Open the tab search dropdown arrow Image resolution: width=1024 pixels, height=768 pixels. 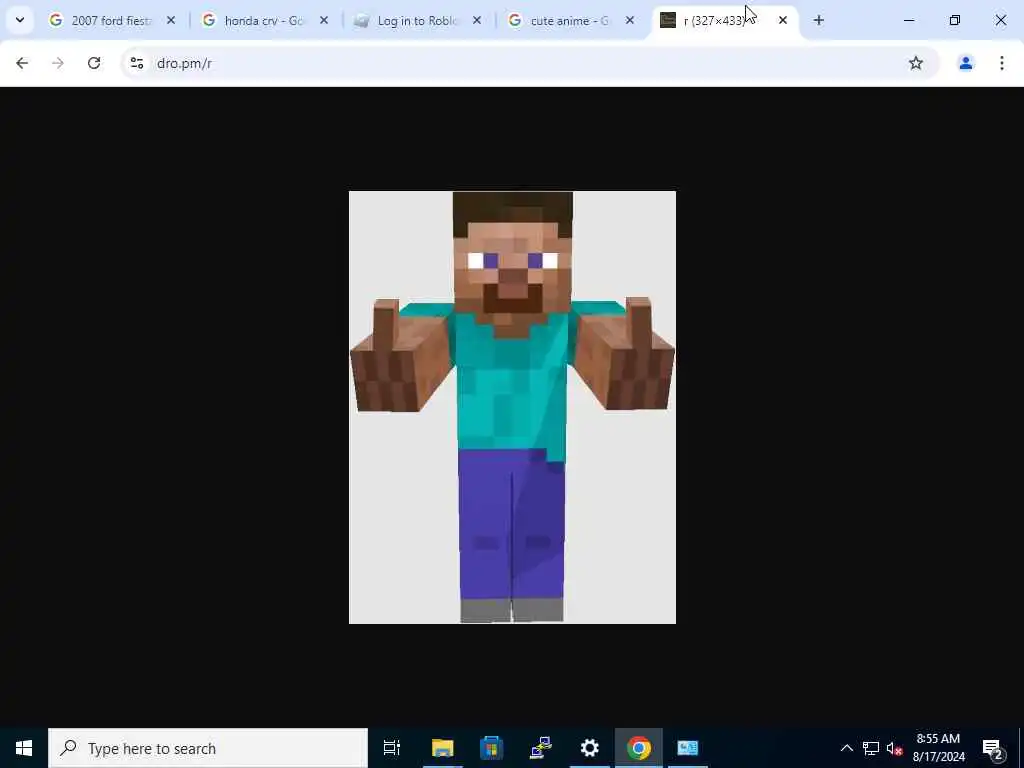[20, 20]
